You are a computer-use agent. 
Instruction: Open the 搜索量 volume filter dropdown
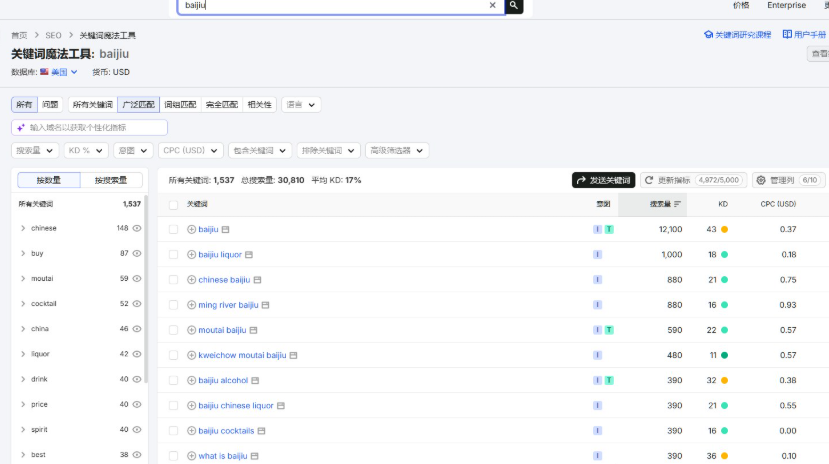(35, 151)
